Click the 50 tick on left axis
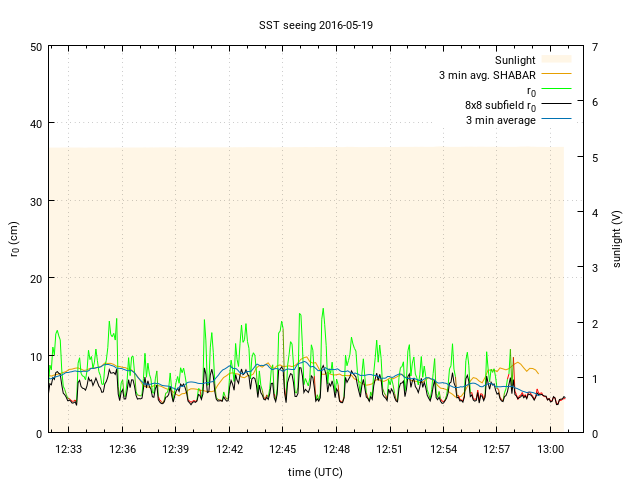 click(x=35, y=47)
